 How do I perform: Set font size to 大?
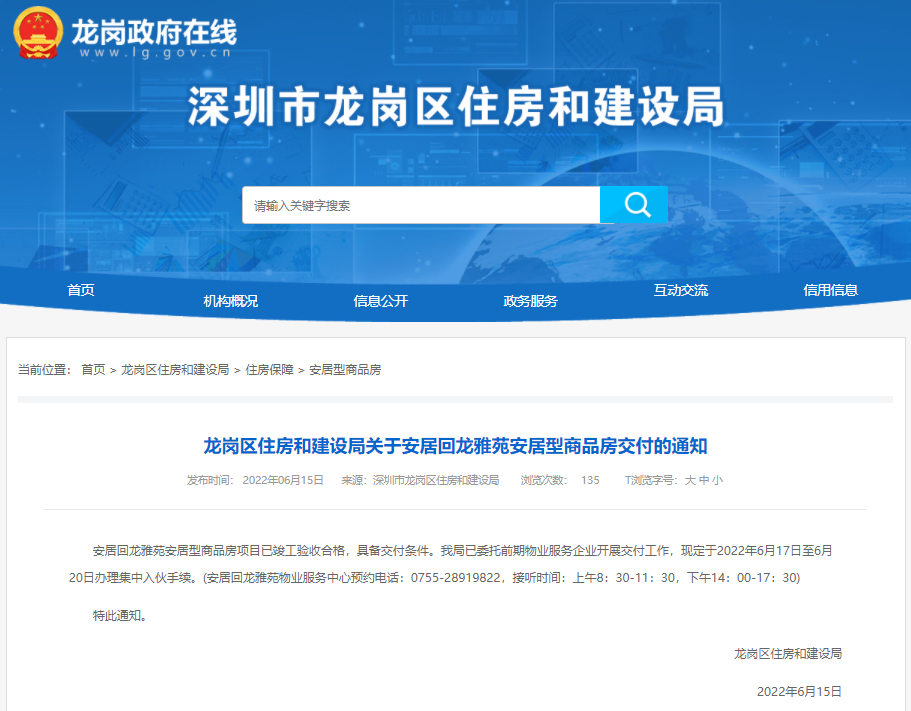[690, 480]
